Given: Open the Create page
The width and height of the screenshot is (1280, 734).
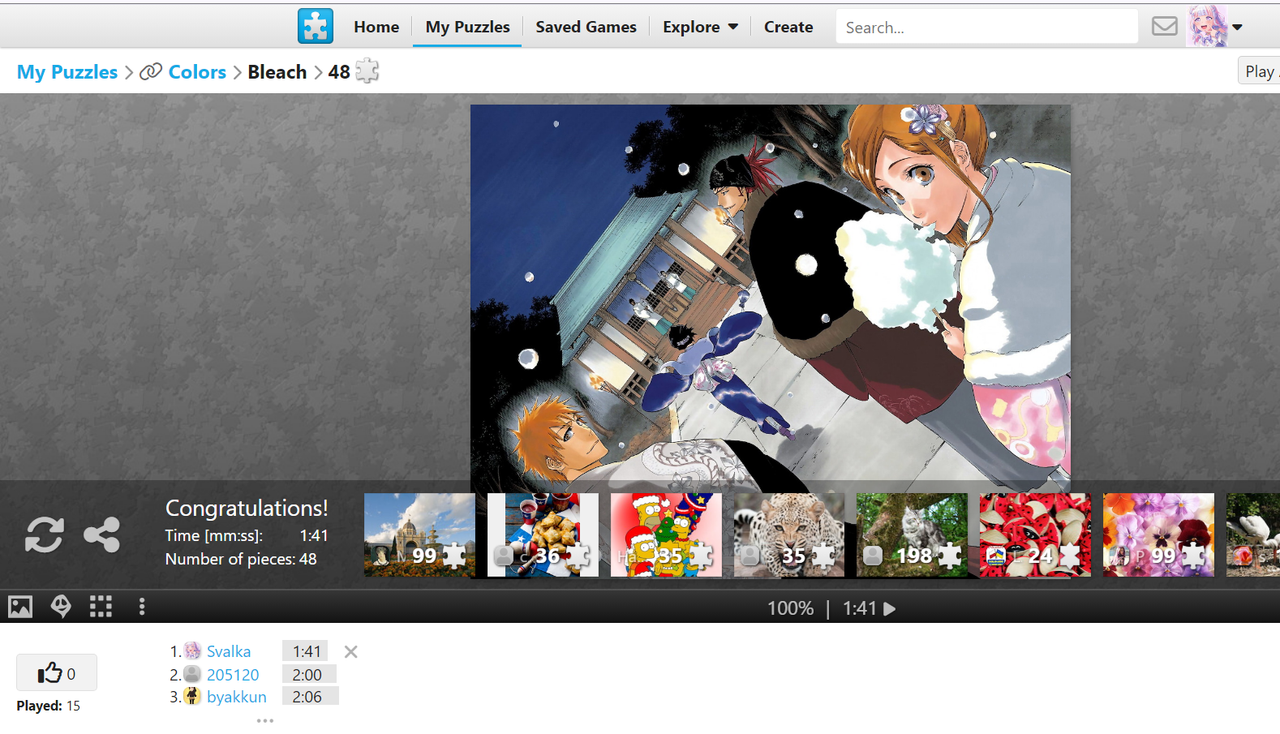Looking at the screenshot, I should coord(788,27).
